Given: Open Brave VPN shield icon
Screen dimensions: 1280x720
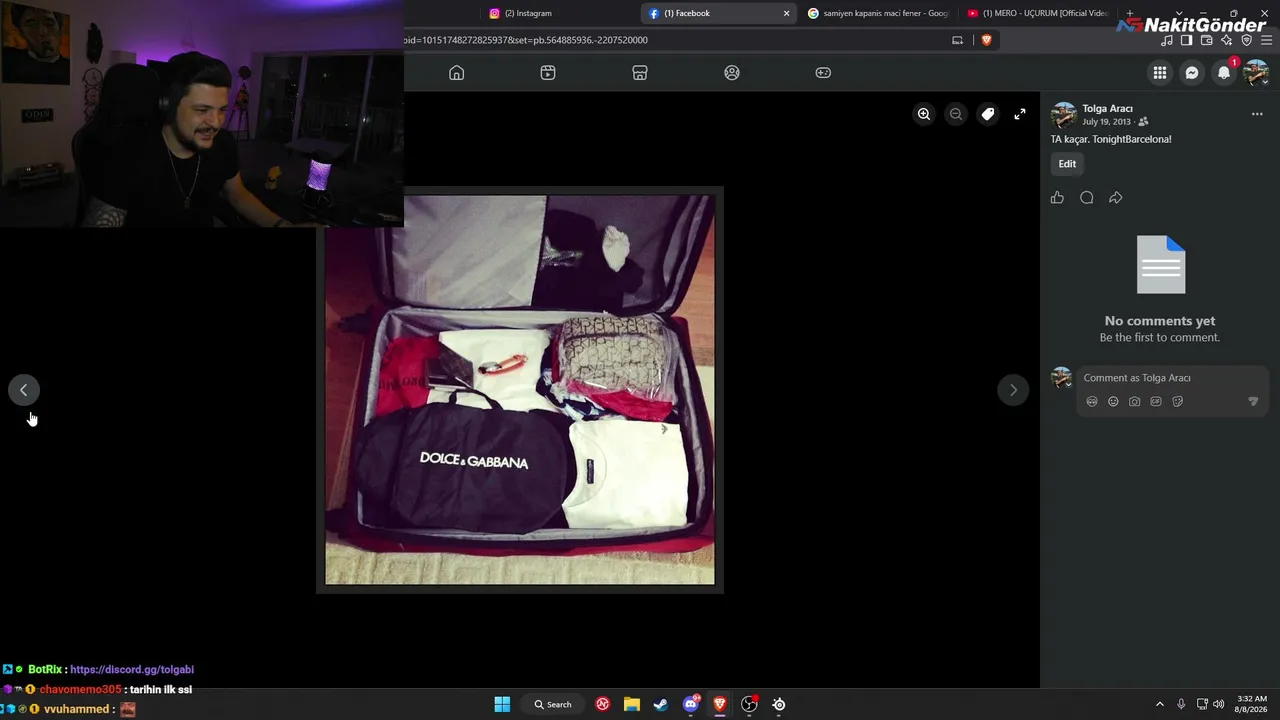Looking at the screenshot, I should click(x=1247, y=40).
